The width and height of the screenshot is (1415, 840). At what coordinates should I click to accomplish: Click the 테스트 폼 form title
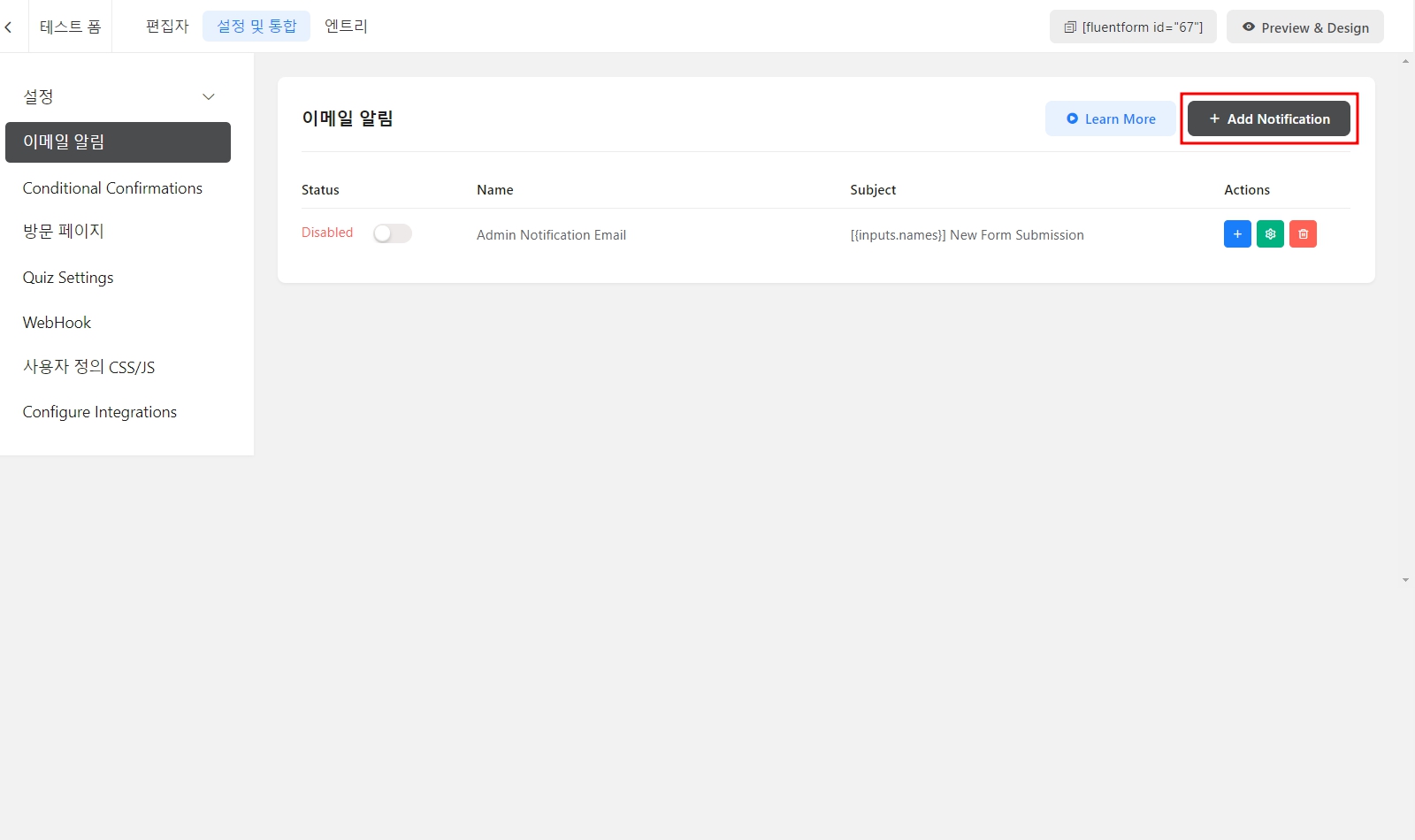click(70, 27)
